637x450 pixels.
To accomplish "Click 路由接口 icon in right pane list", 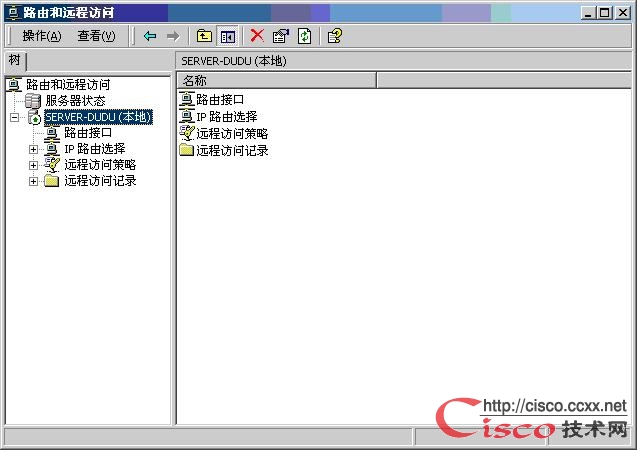I will tap(187, 99).
